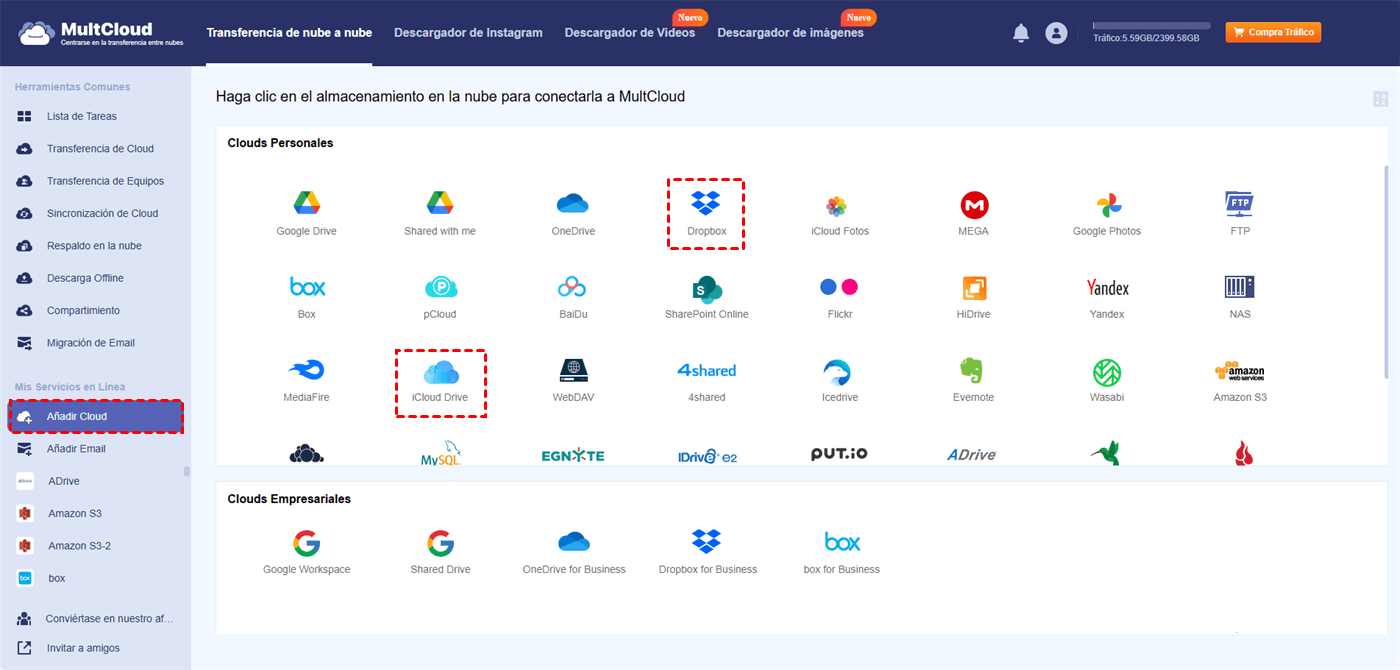
Task: Open pCloud to connect it
Action: click(440, 288)
